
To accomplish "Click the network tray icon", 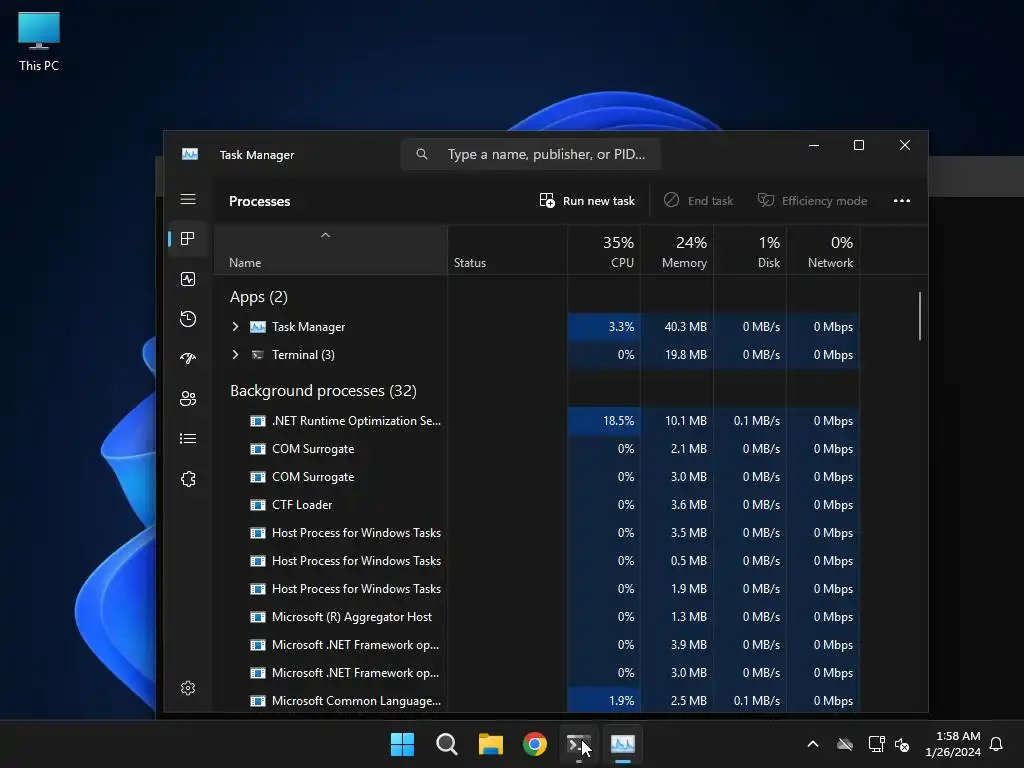I will coord(876,744).
